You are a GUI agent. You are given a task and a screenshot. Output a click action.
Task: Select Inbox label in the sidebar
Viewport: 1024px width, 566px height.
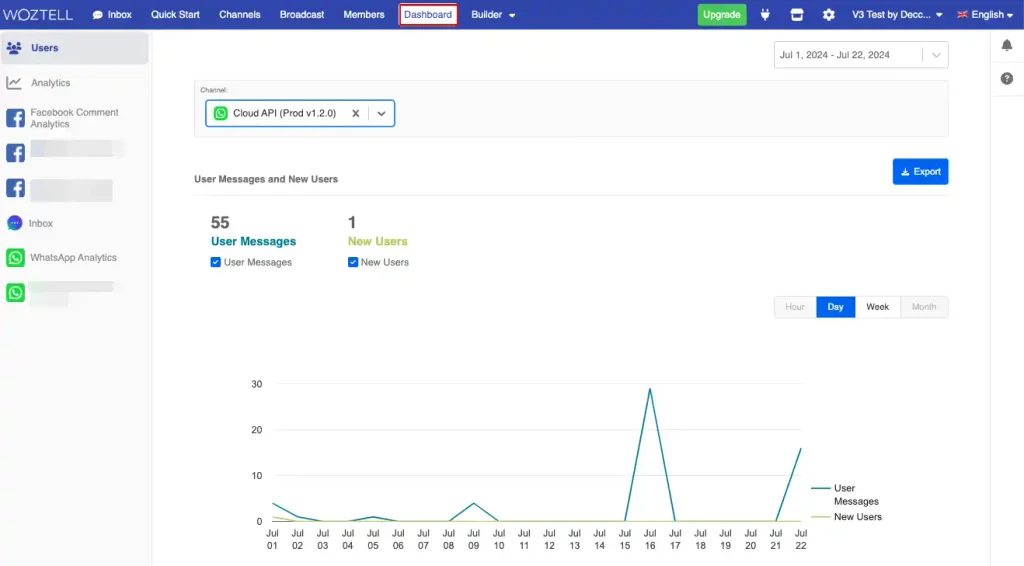[40, 223]
